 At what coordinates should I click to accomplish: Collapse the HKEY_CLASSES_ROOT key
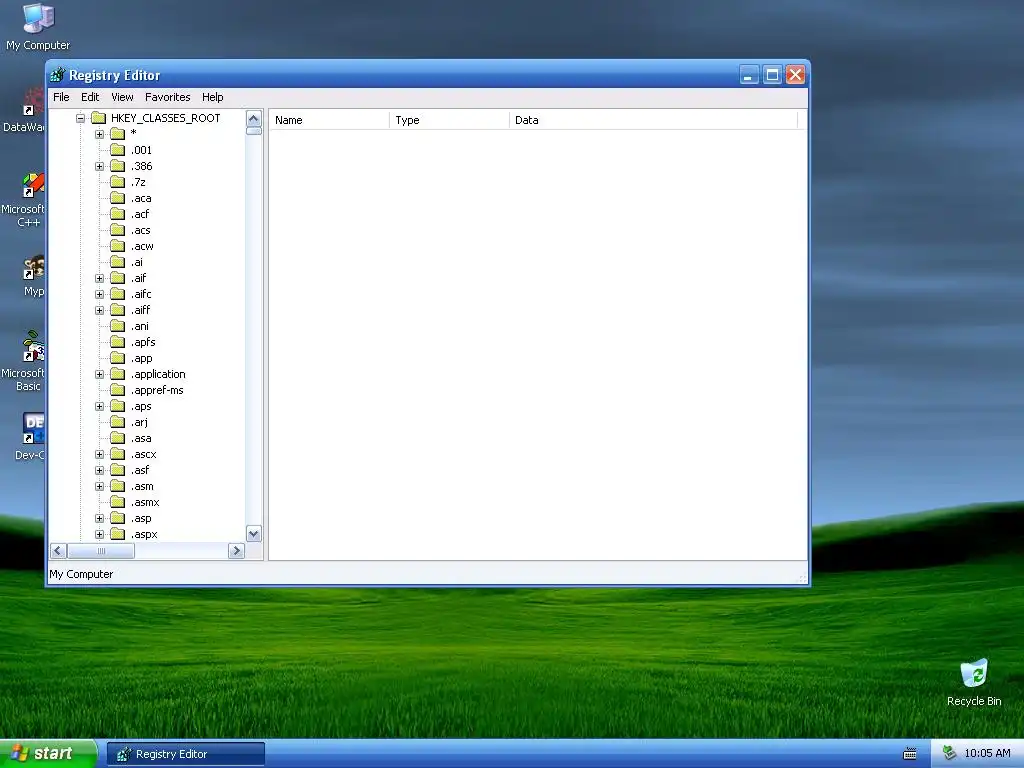click(x=80, y=118)
